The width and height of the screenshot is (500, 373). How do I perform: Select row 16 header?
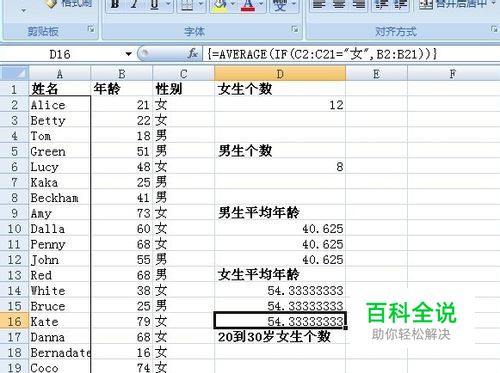pos(14,321)
